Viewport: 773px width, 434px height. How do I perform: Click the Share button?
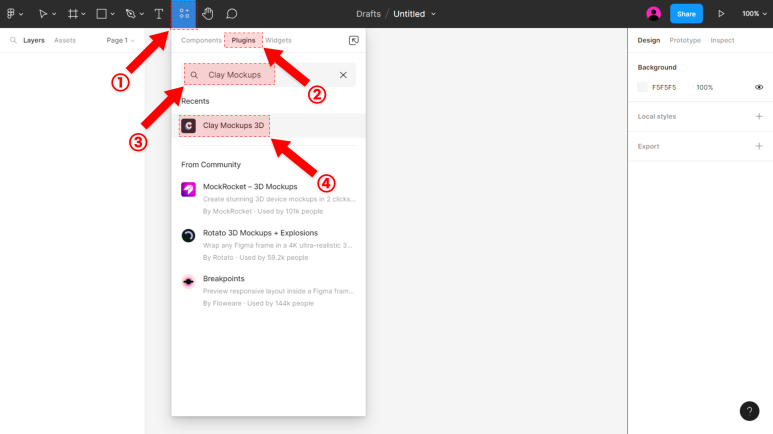click(686, 14)
